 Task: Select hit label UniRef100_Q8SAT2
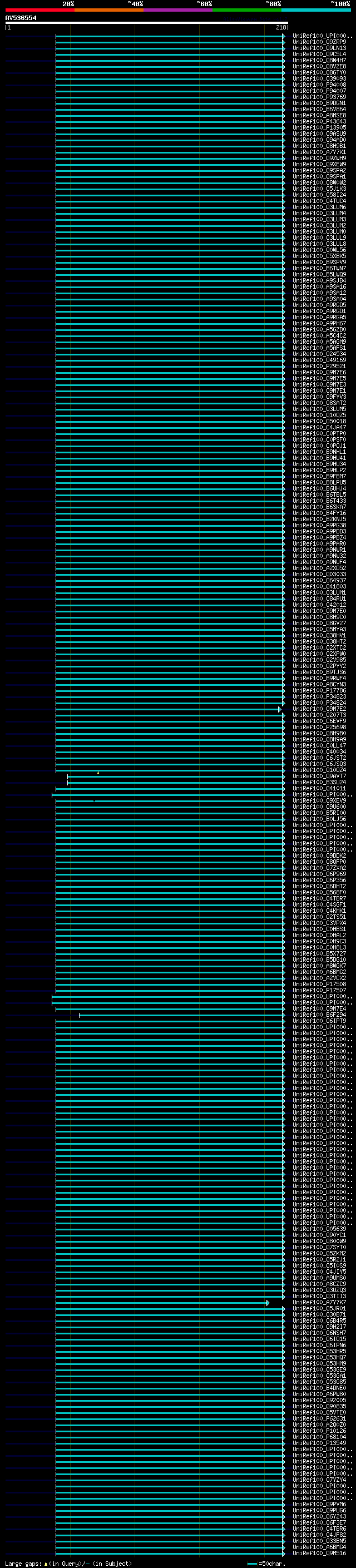(319, 403)
